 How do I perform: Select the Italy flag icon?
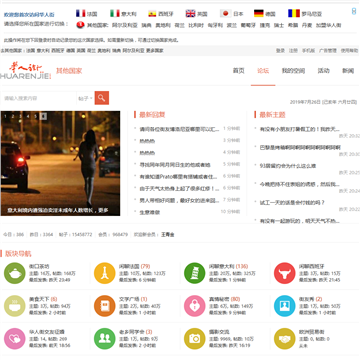pos(115,14)
